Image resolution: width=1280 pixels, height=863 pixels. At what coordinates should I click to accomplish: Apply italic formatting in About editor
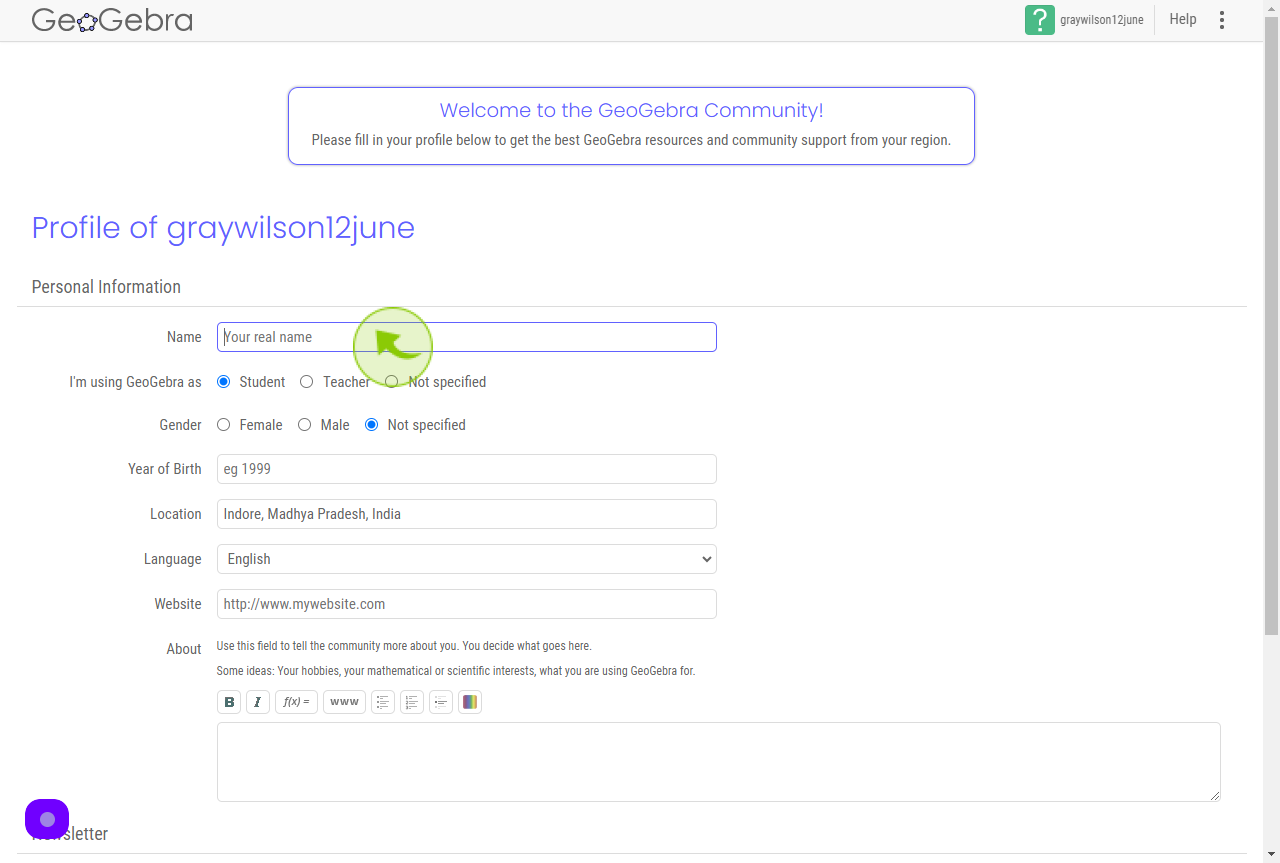coord(258,702)
